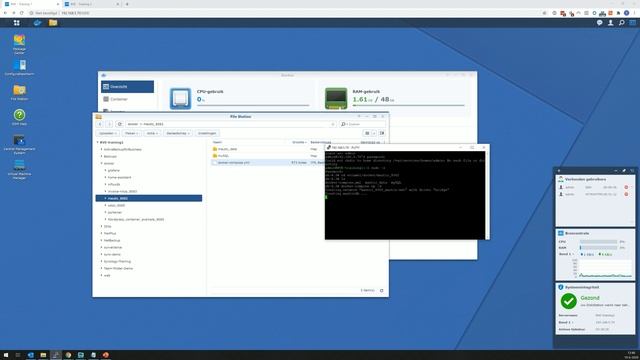Open DSM widgets panel icon
This screenshot has height=360, width=640.
click(632, 23)
